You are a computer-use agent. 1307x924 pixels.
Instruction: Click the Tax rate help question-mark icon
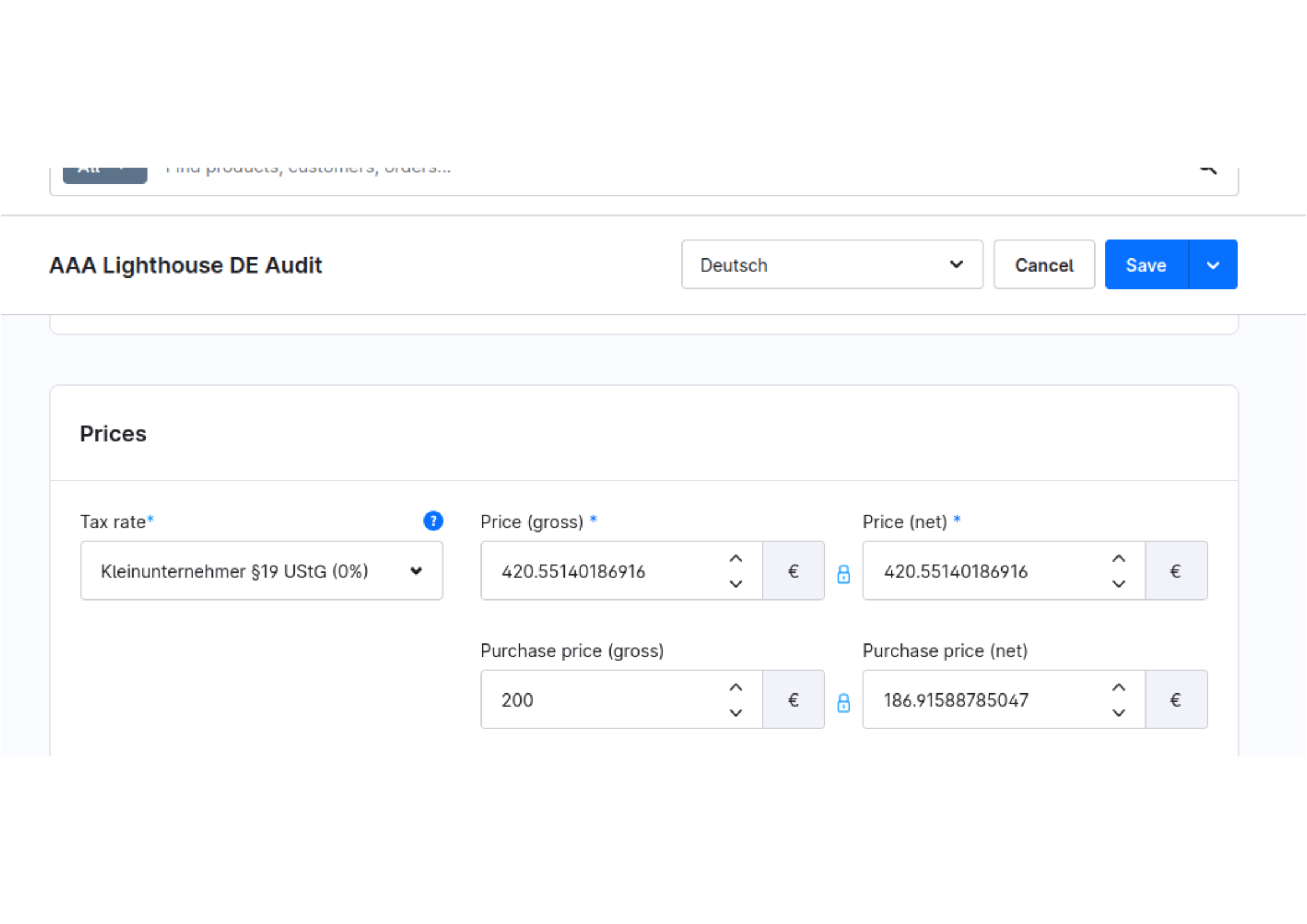433,521
